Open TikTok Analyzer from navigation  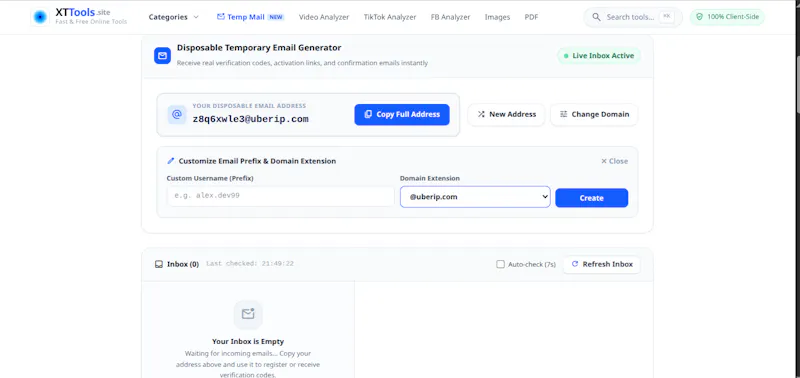(390, 17)
